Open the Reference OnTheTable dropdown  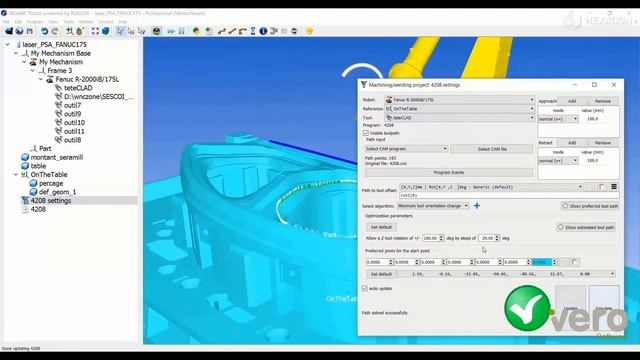[x=459, y=109]
